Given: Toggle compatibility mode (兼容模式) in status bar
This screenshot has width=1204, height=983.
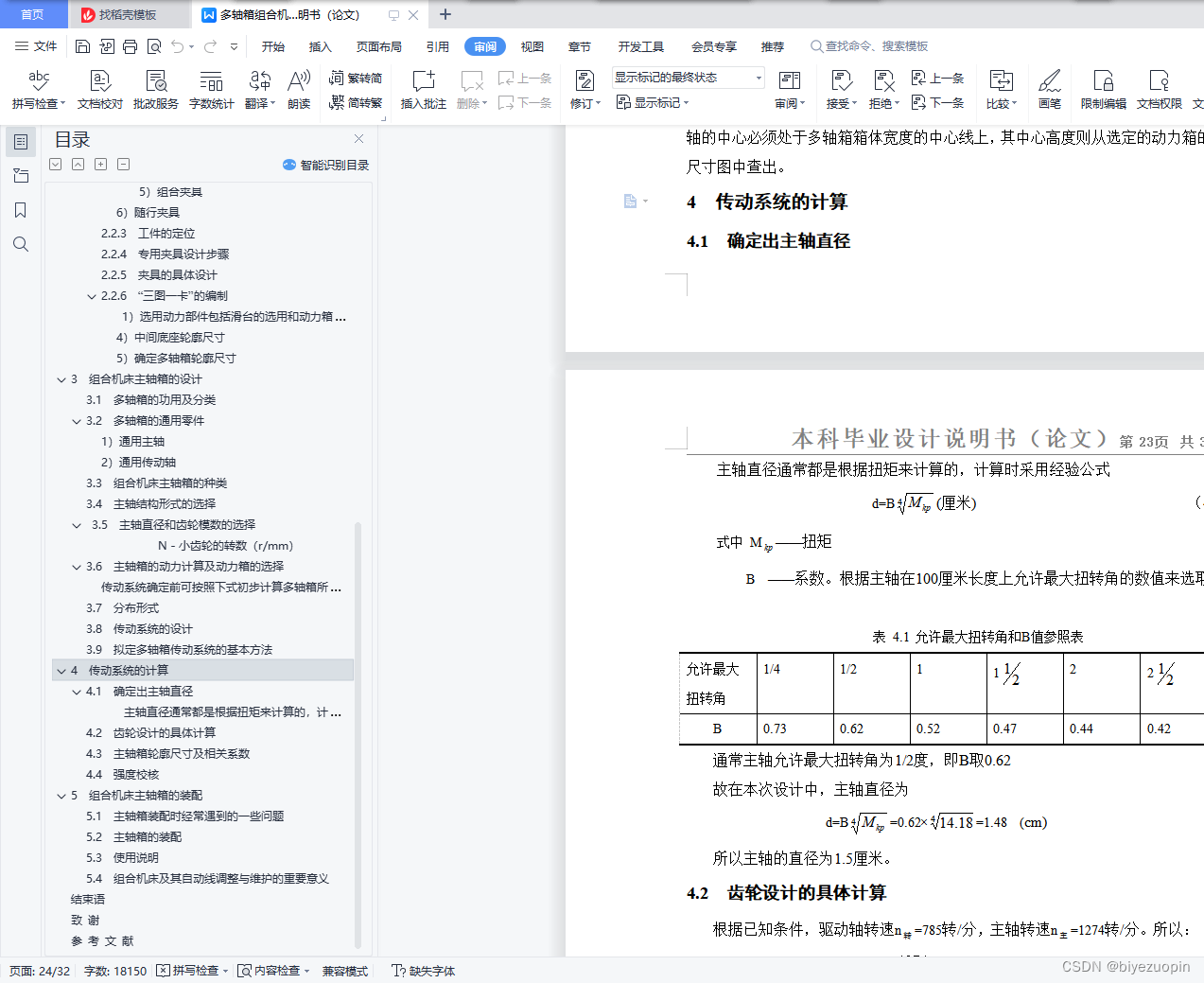Looking at the screenshot, I should [x=344, y=971].
